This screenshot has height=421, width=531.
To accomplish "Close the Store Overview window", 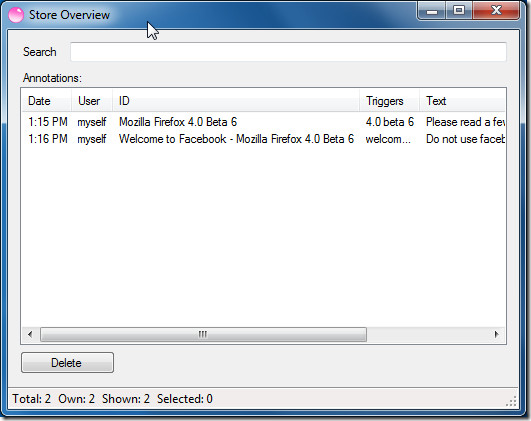I will 496,11.
